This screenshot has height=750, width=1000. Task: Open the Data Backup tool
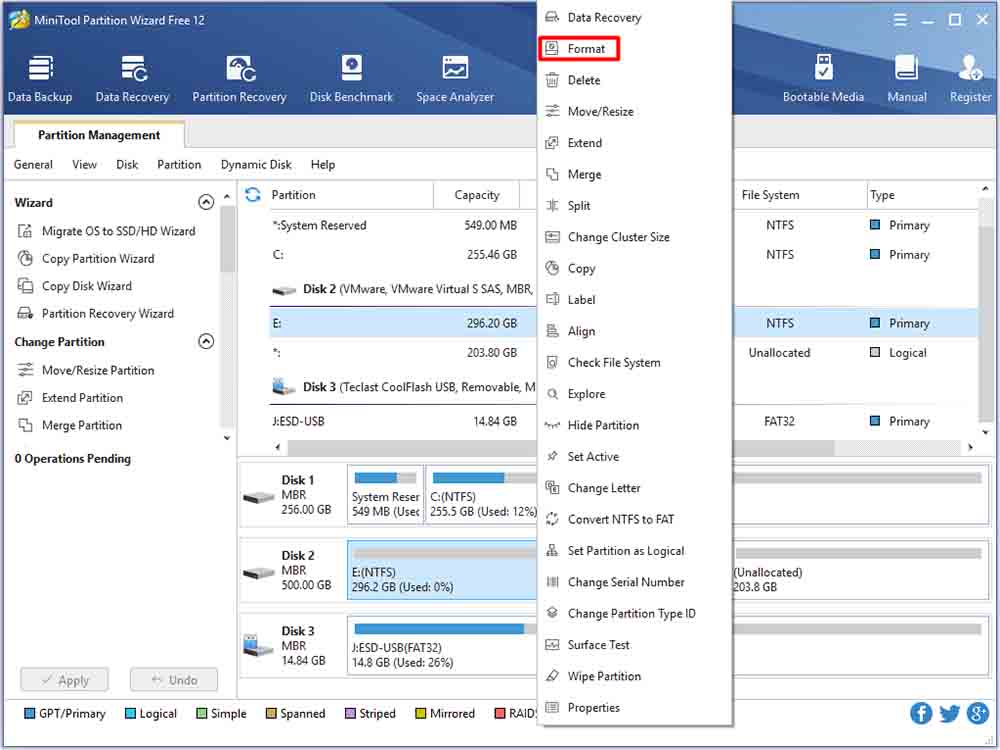pyautogui.click(x=40, y=78)
